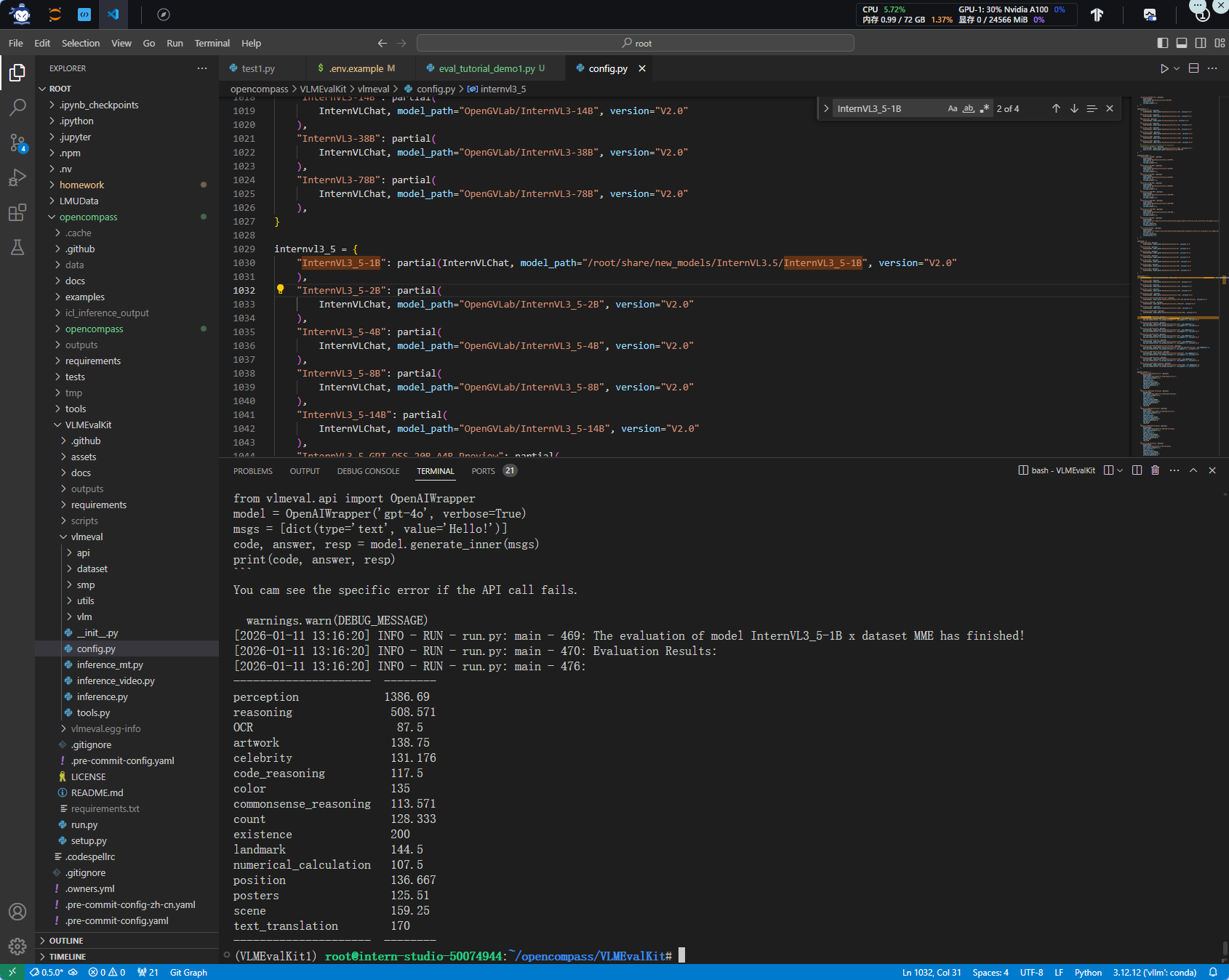Screen dimensions: 1229x980
Task: Go to previous find match
Action: tap(1056, 108)
